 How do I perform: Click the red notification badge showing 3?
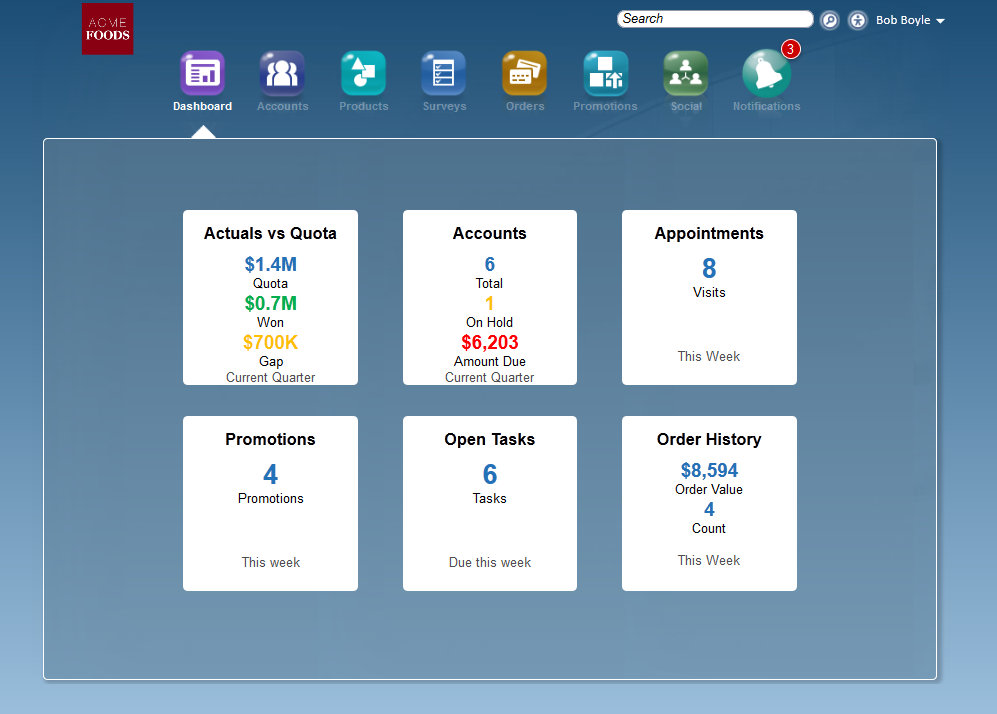(790, 49)
